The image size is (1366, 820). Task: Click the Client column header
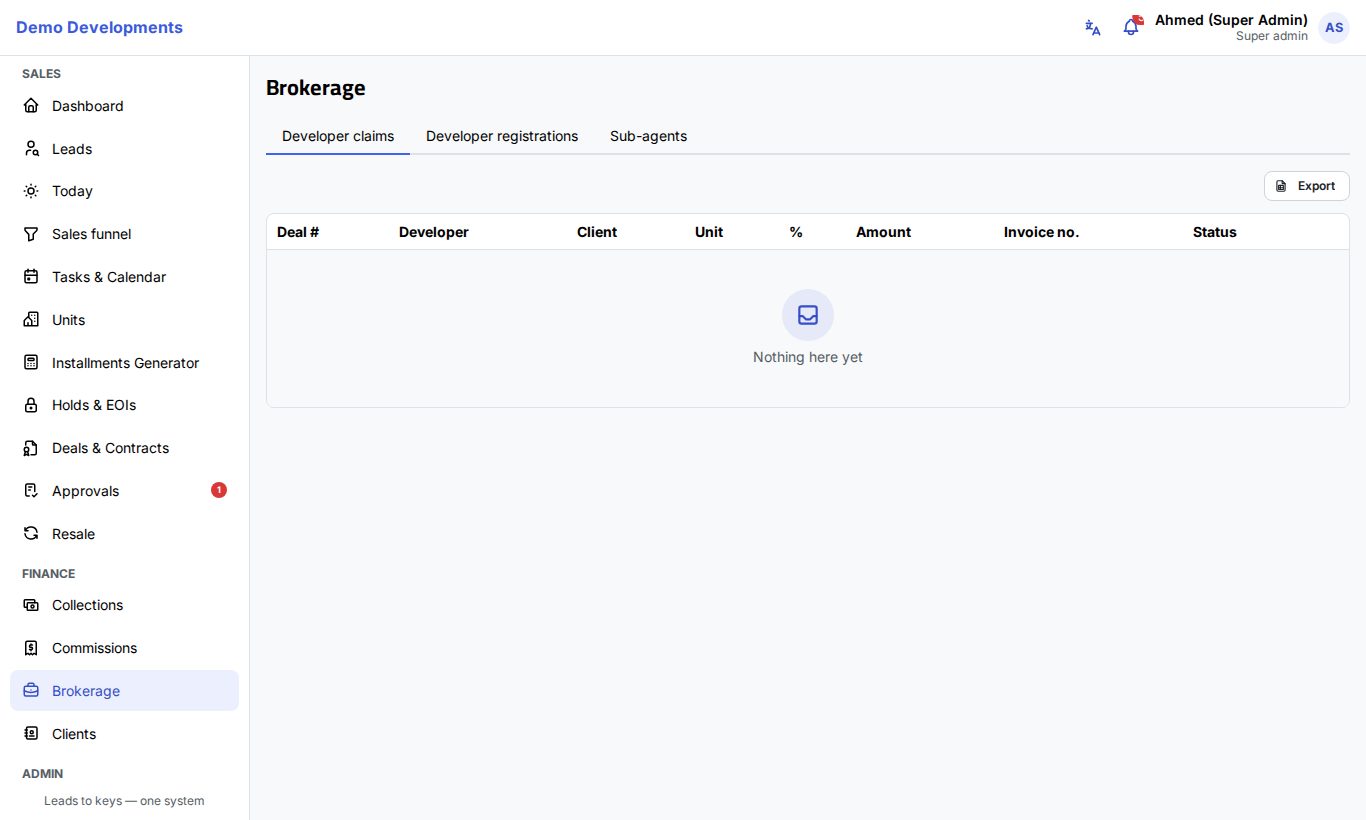coord(597,232)
